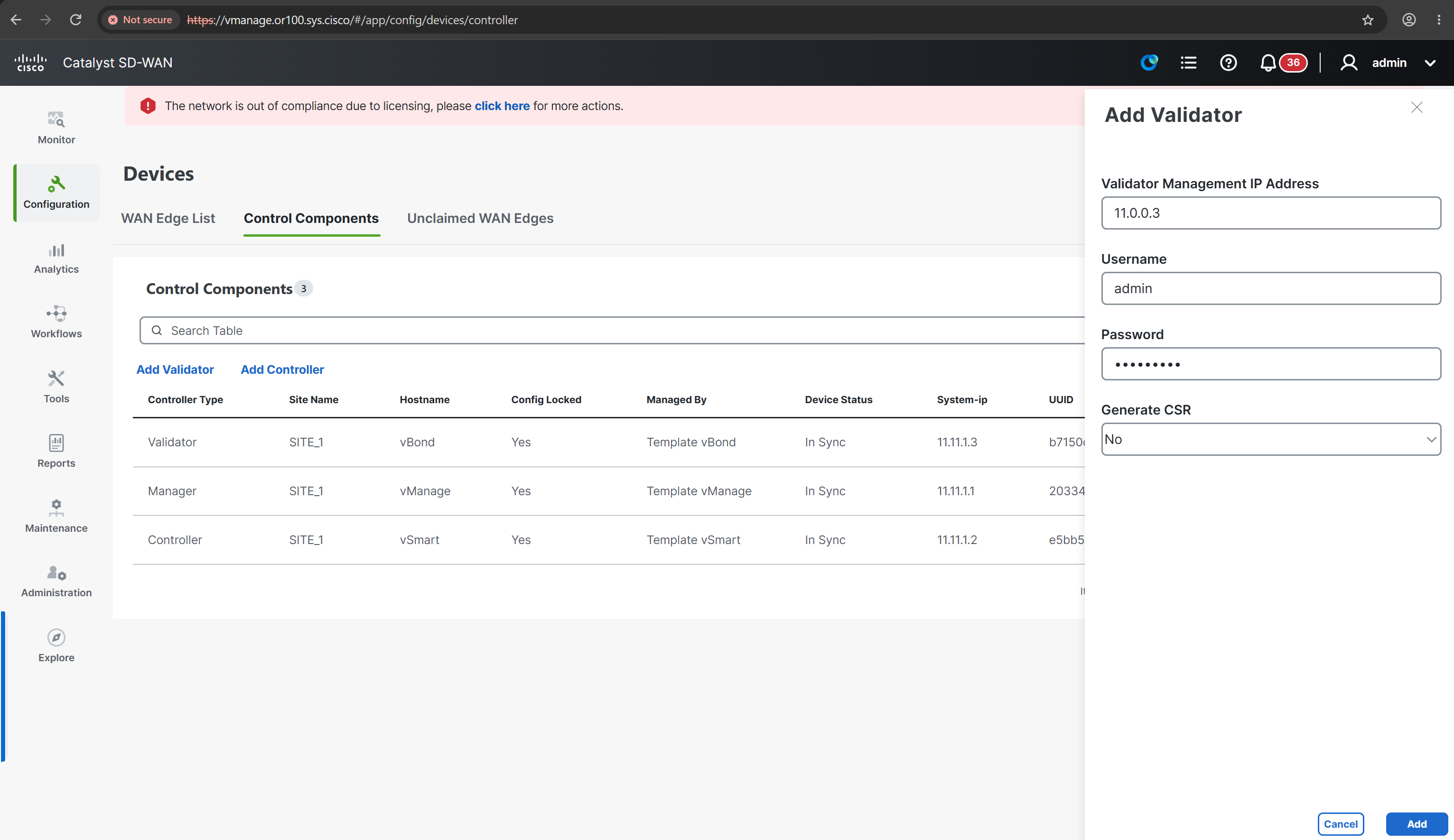Open the notifications bell icon
This screenshot has height=840, width=1454.
click(1268, 62)
